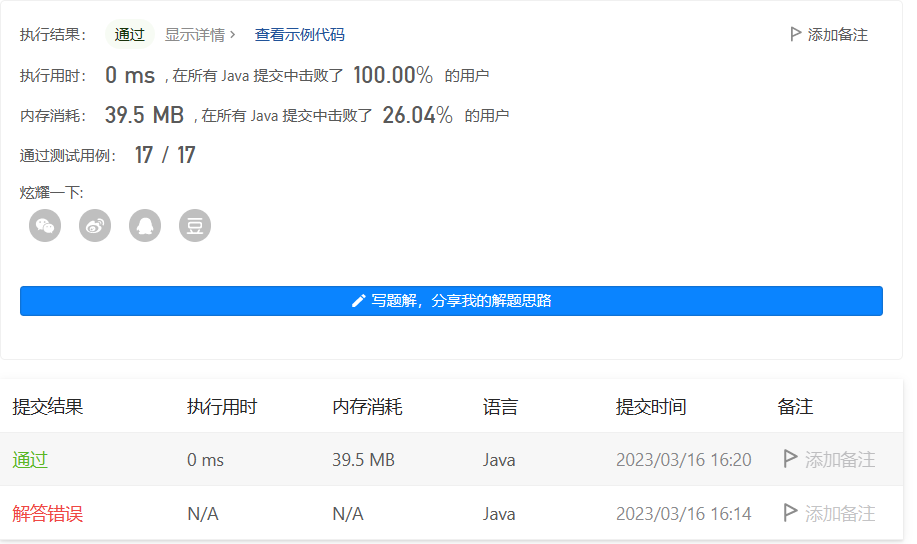Share result via the Douban icon
Screen dimensions: 917x544
pyautogui.click(x=195, y=225)
